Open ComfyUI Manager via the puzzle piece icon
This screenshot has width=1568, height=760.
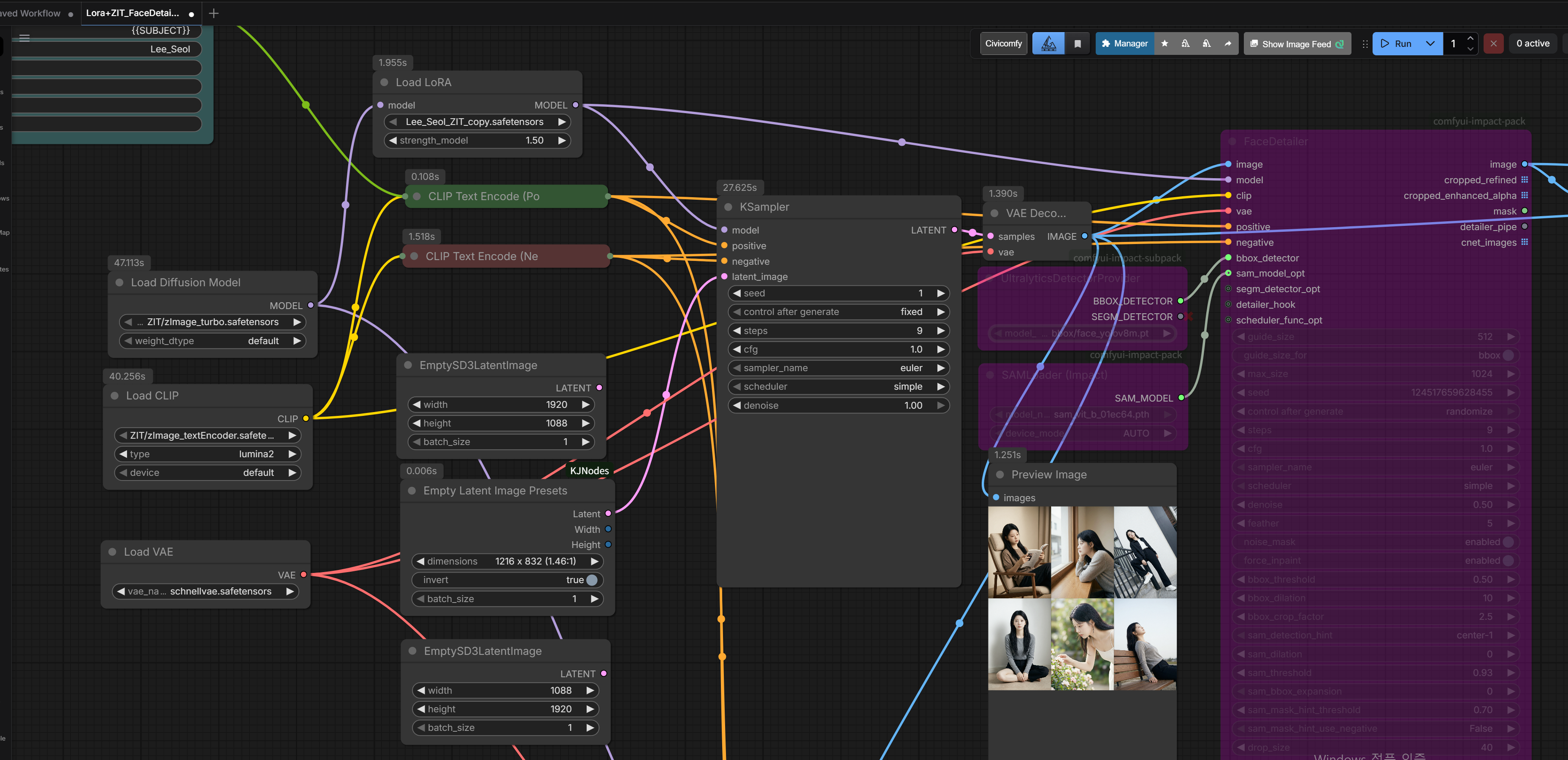click(1106, 44)
